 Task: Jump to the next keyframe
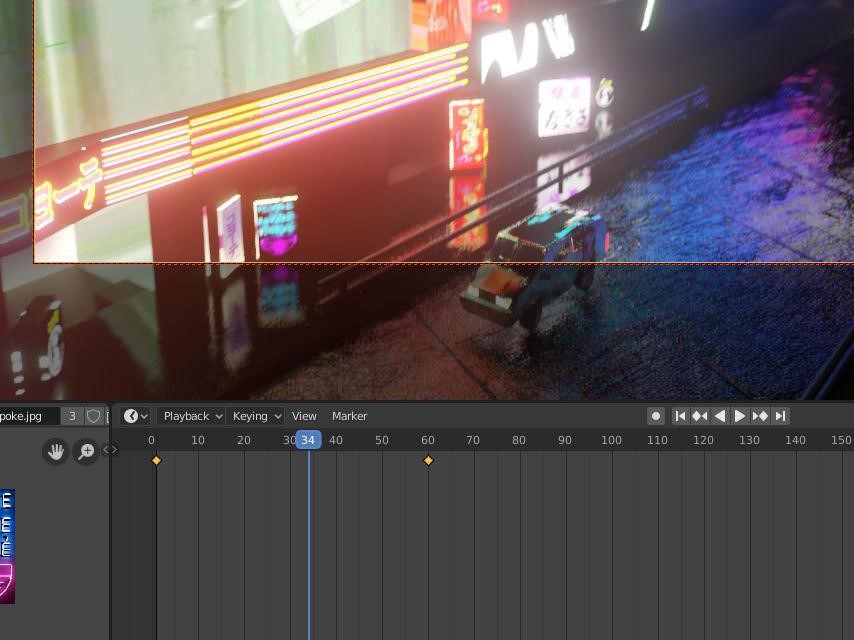coord(760,415)
